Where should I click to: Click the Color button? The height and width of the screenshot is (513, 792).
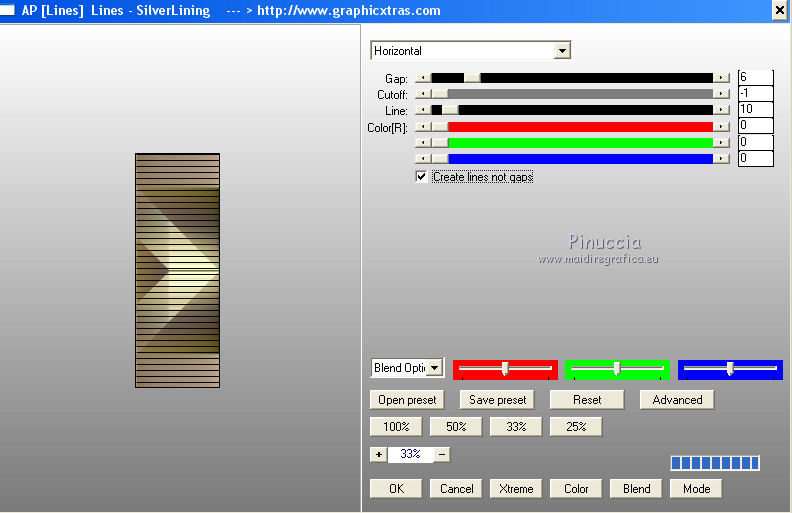[x=576, y=489]
